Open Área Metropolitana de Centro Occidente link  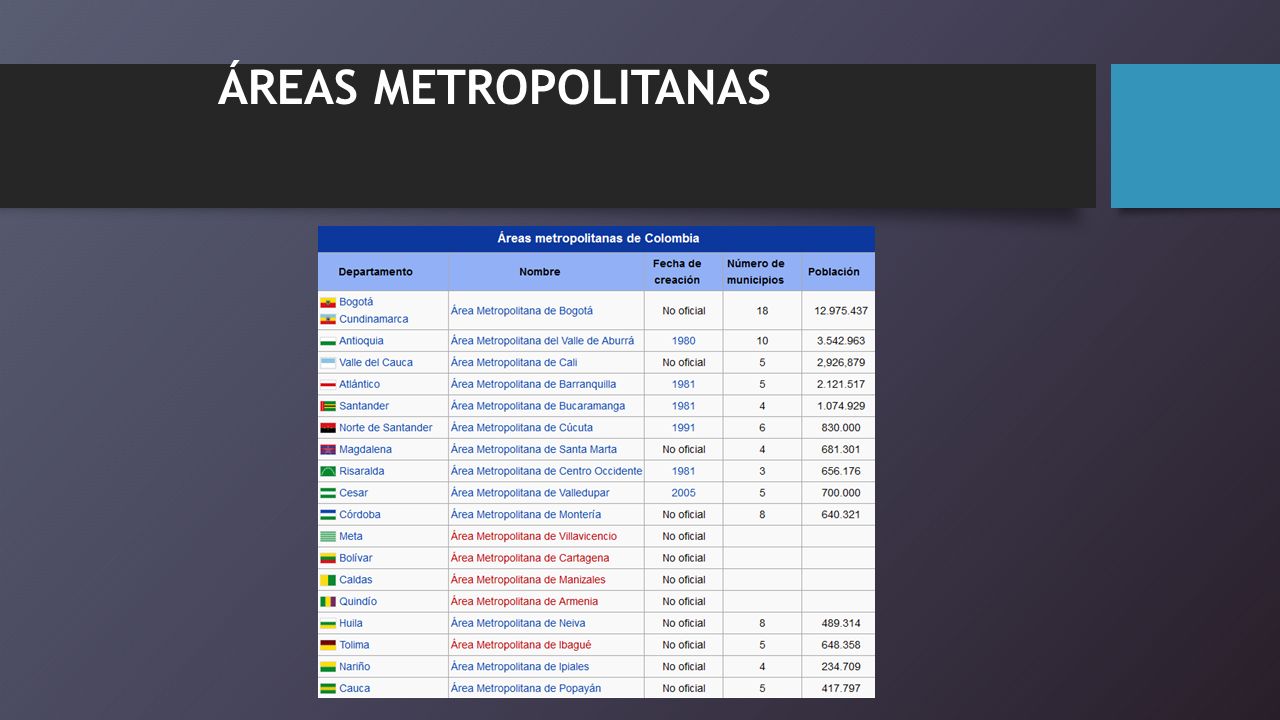[x=547, y=471]
